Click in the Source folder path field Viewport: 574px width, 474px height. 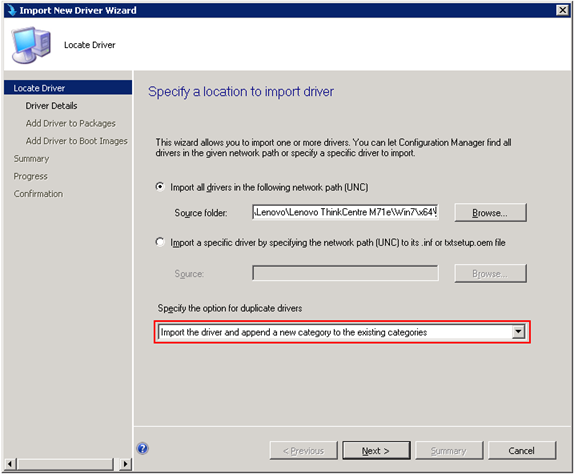point(345,212)
